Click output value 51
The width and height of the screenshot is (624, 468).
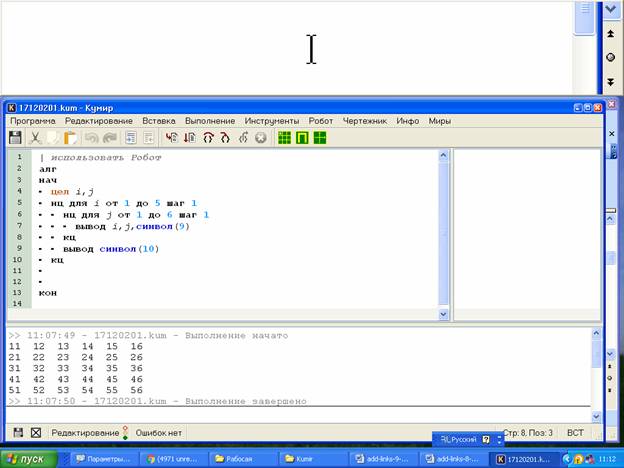14,390
